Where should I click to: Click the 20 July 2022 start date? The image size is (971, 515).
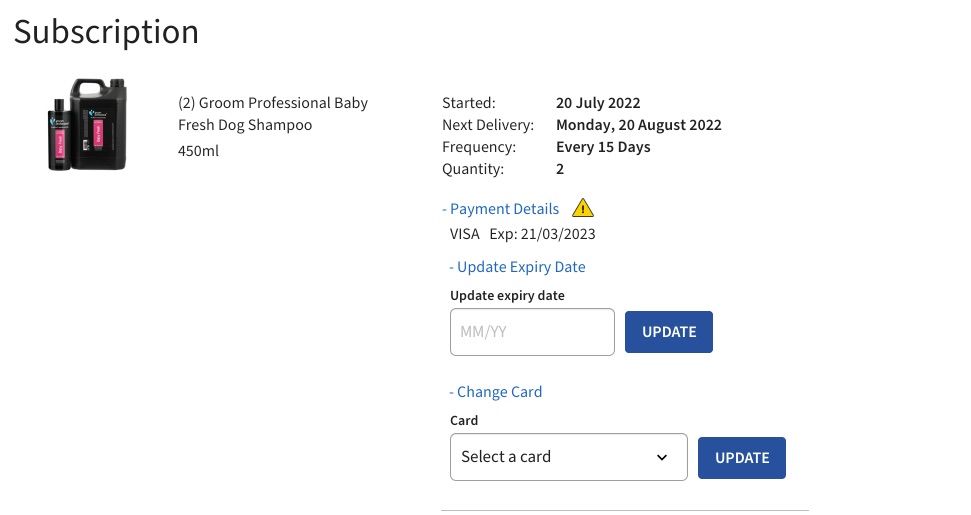click(x=598, y=103)
